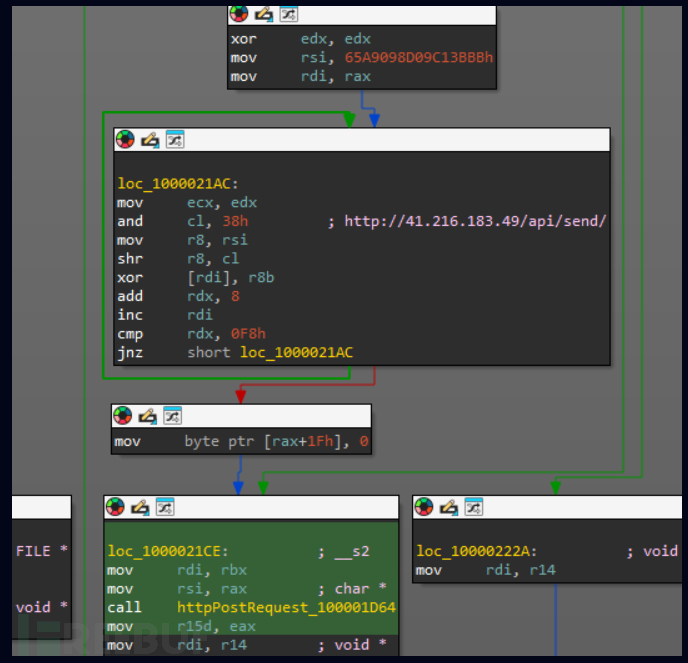
Task: Click the pencil edit icon on the xor edx node
Action: click(x=262, y=14)
